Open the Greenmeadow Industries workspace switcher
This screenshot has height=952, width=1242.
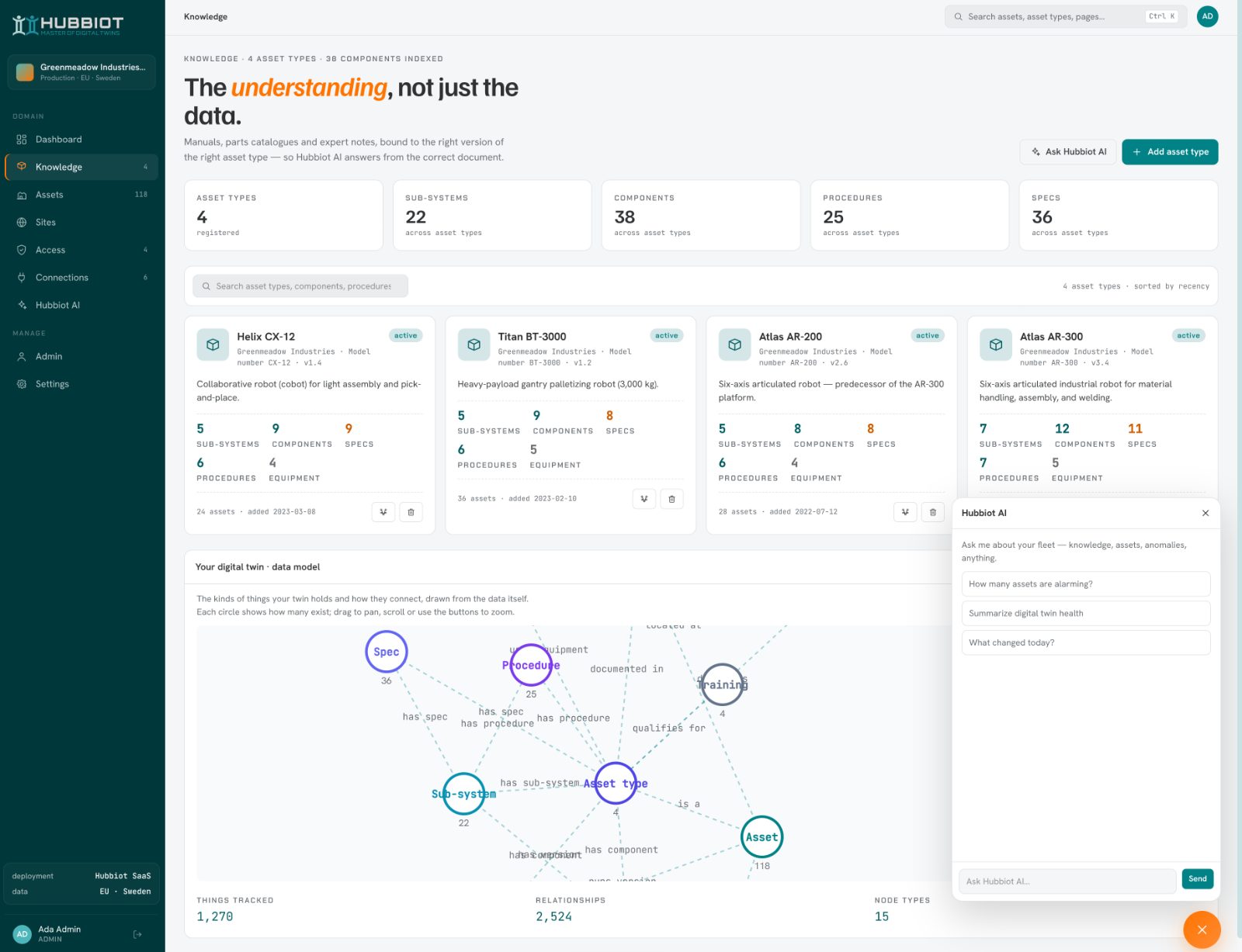82,72
